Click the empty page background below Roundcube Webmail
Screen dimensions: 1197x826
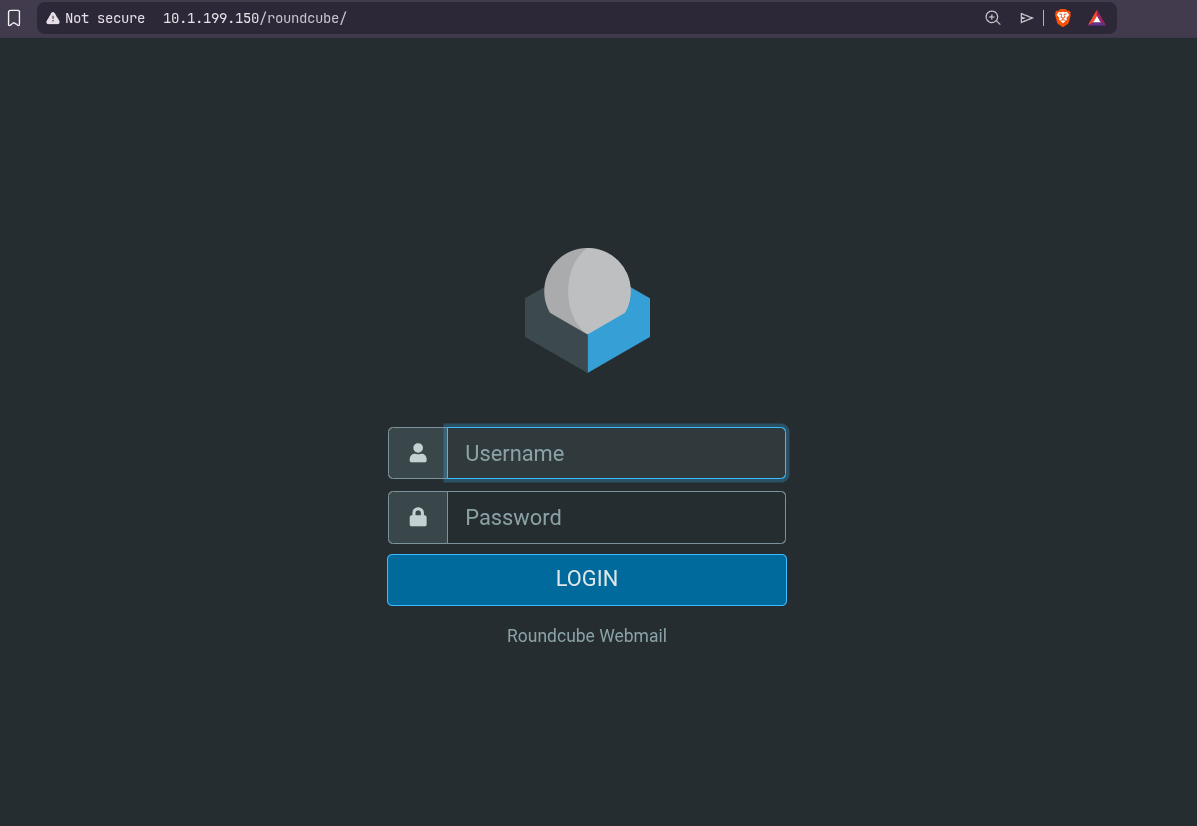586,740
